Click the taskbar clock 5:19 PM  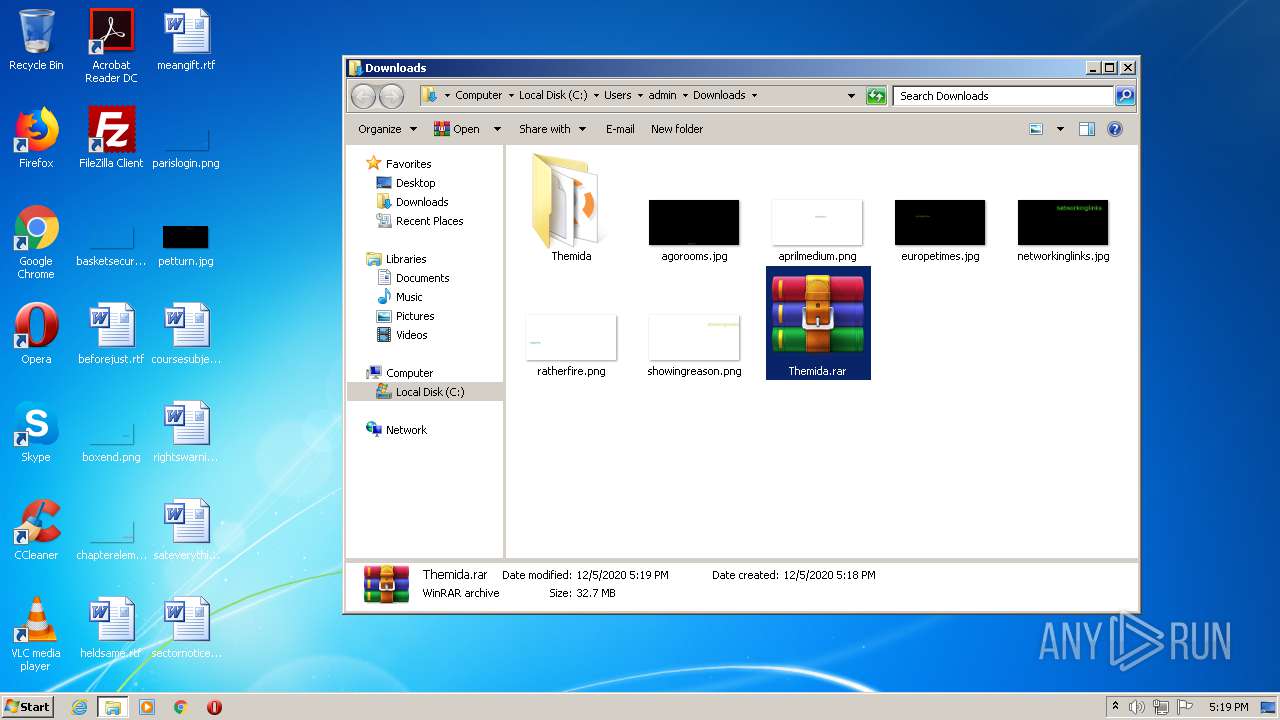click(1228, 707)
